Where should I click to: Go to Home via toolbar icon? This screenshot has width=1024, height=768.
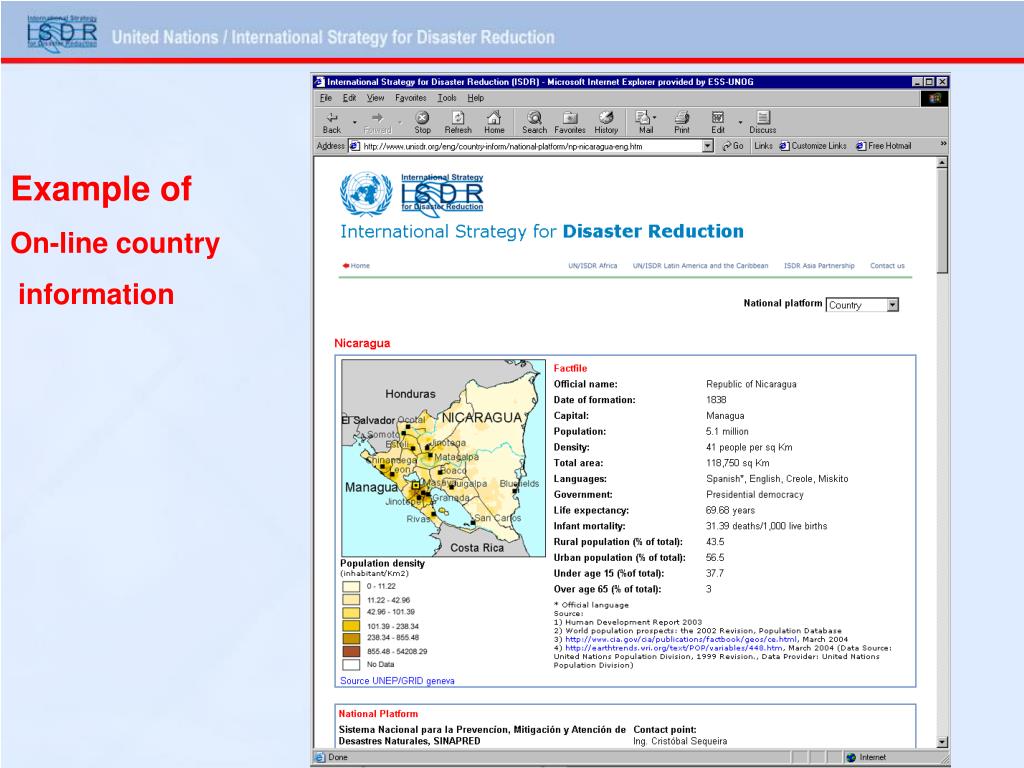[x=494, y=122]
